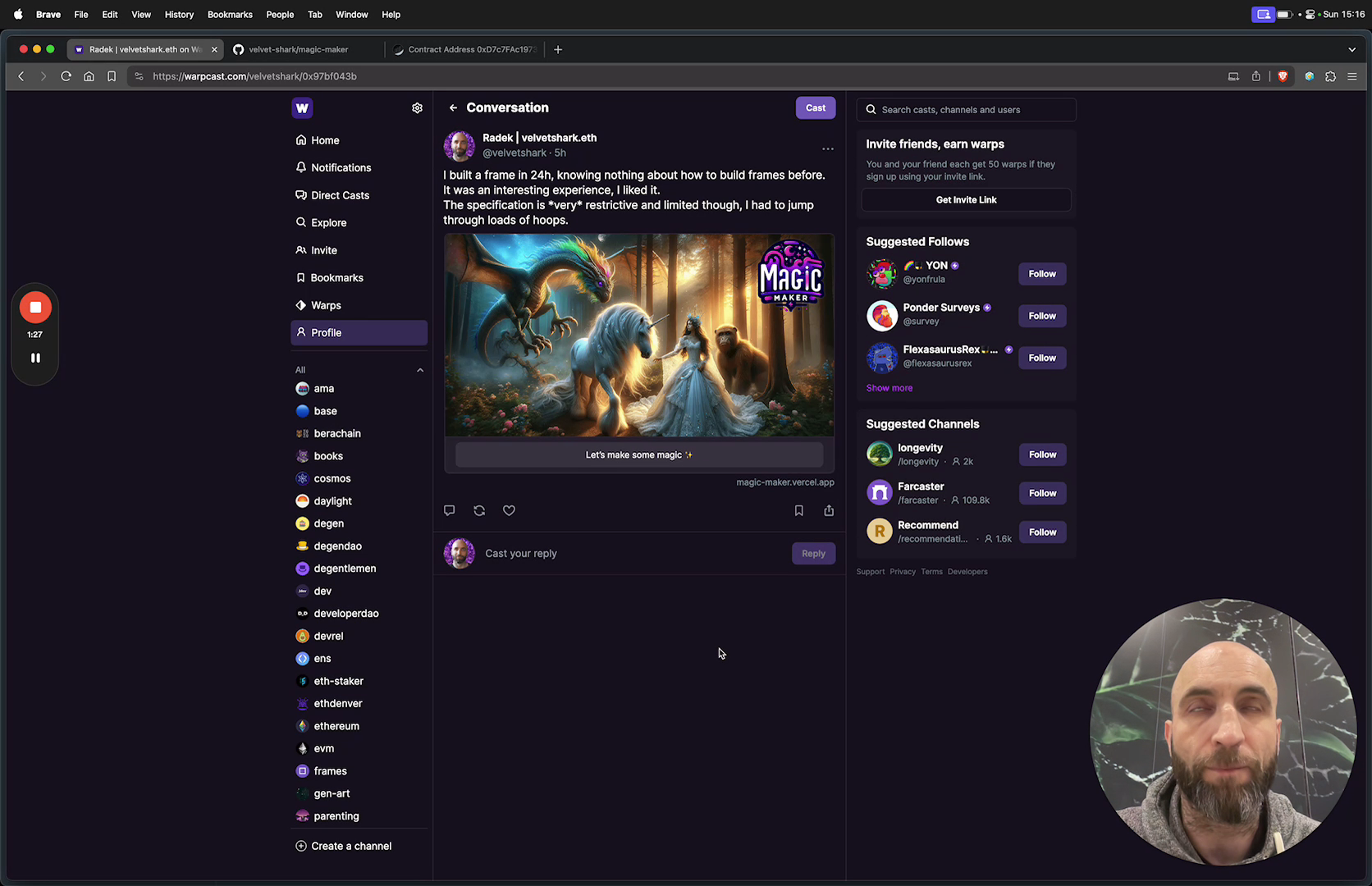Switch to Contract Address tab
Viewport: 1372px width, 886px height.
[466, 49]
